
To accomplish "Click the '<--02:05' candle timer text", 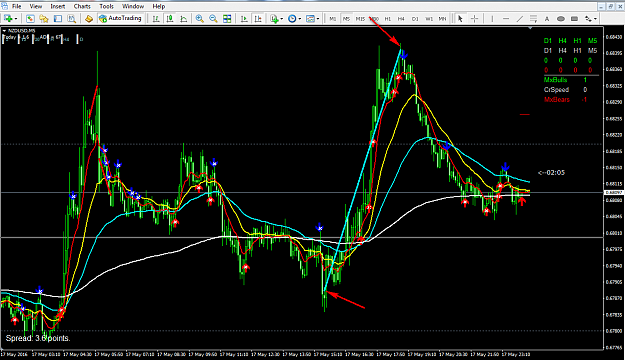I will (551, 173).
